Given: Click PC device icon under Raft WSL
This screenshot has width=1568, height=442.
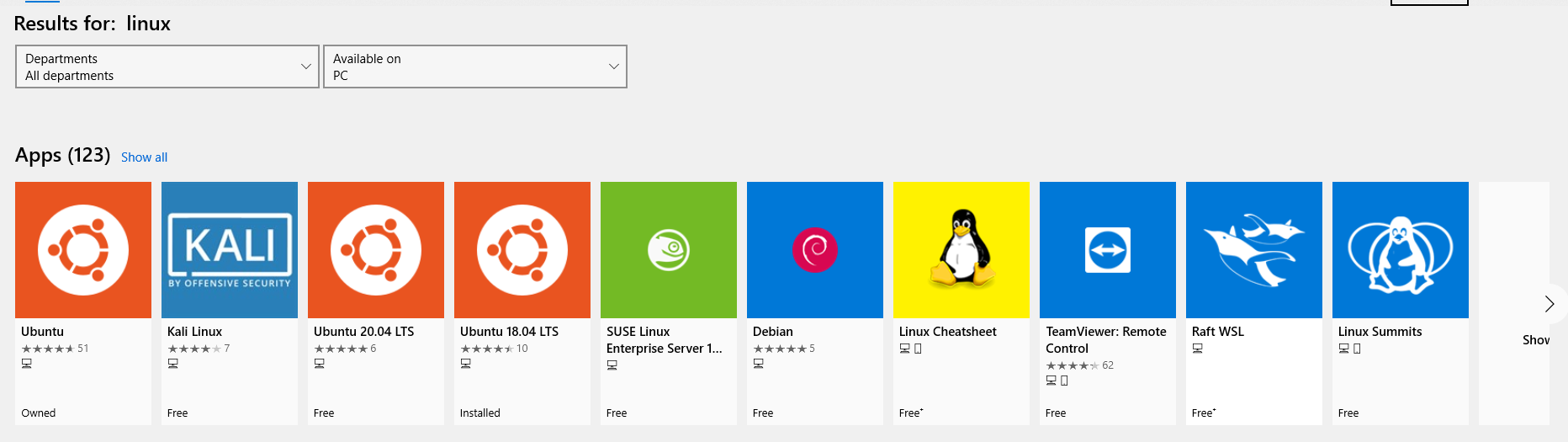Looking at the screenshot, I should 1198,349.
